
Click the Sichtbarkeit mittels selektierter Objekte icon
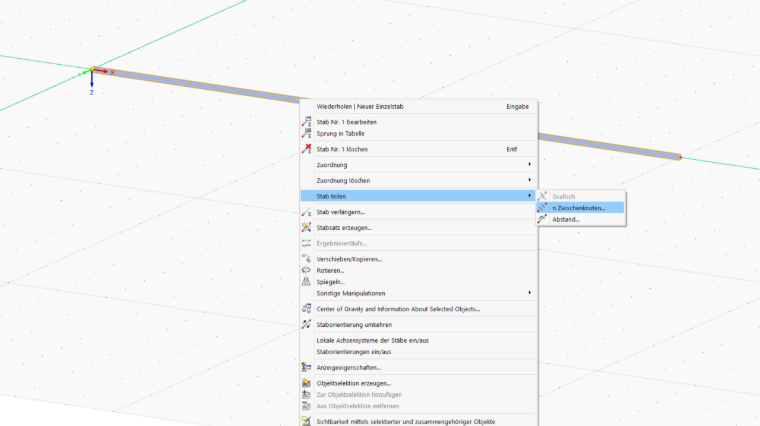[306, 421]
